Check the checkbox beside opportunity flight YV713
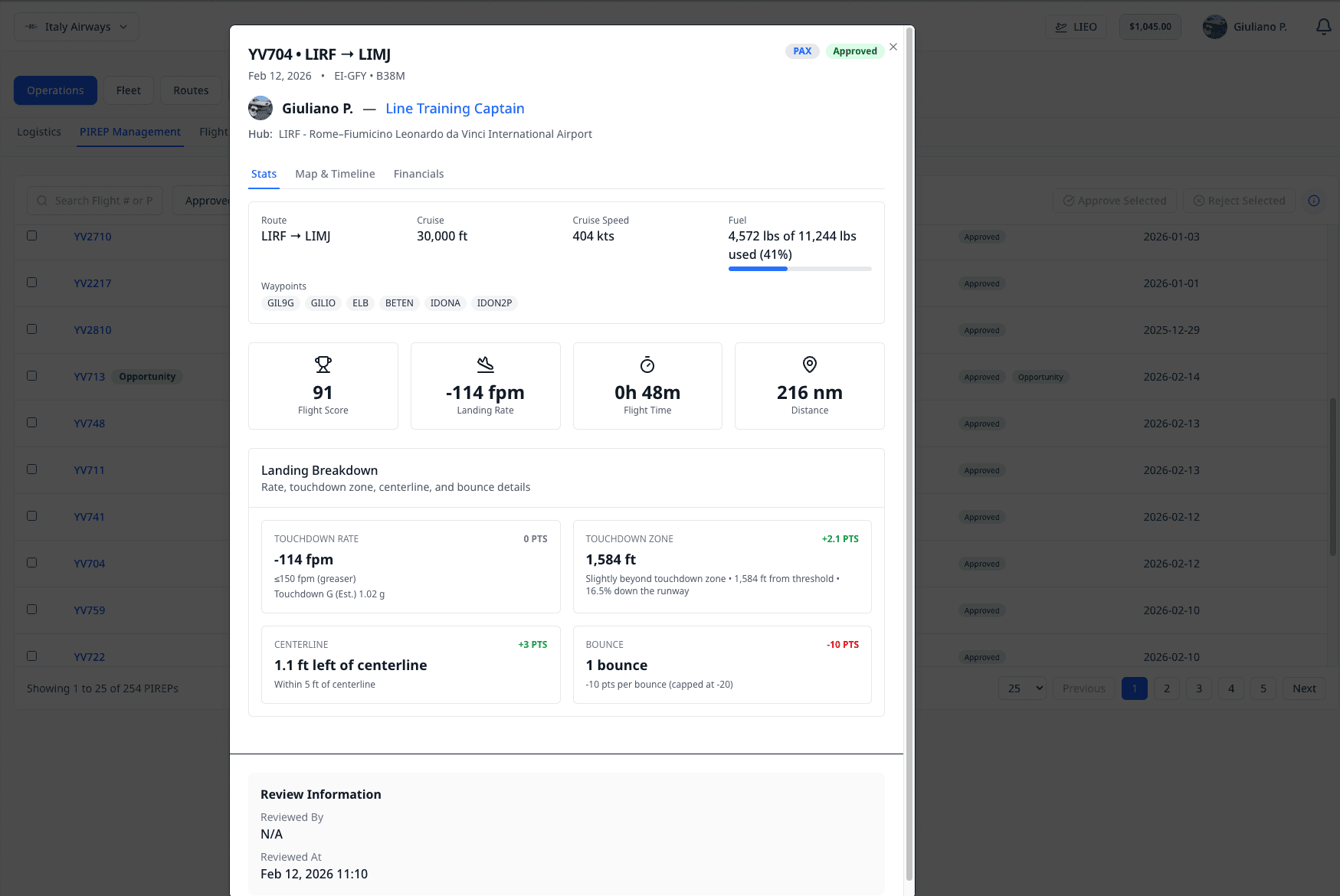Image resolution: width=1340 pixels, height=896 pixels. pyautogui.click(x=31, y=375)
